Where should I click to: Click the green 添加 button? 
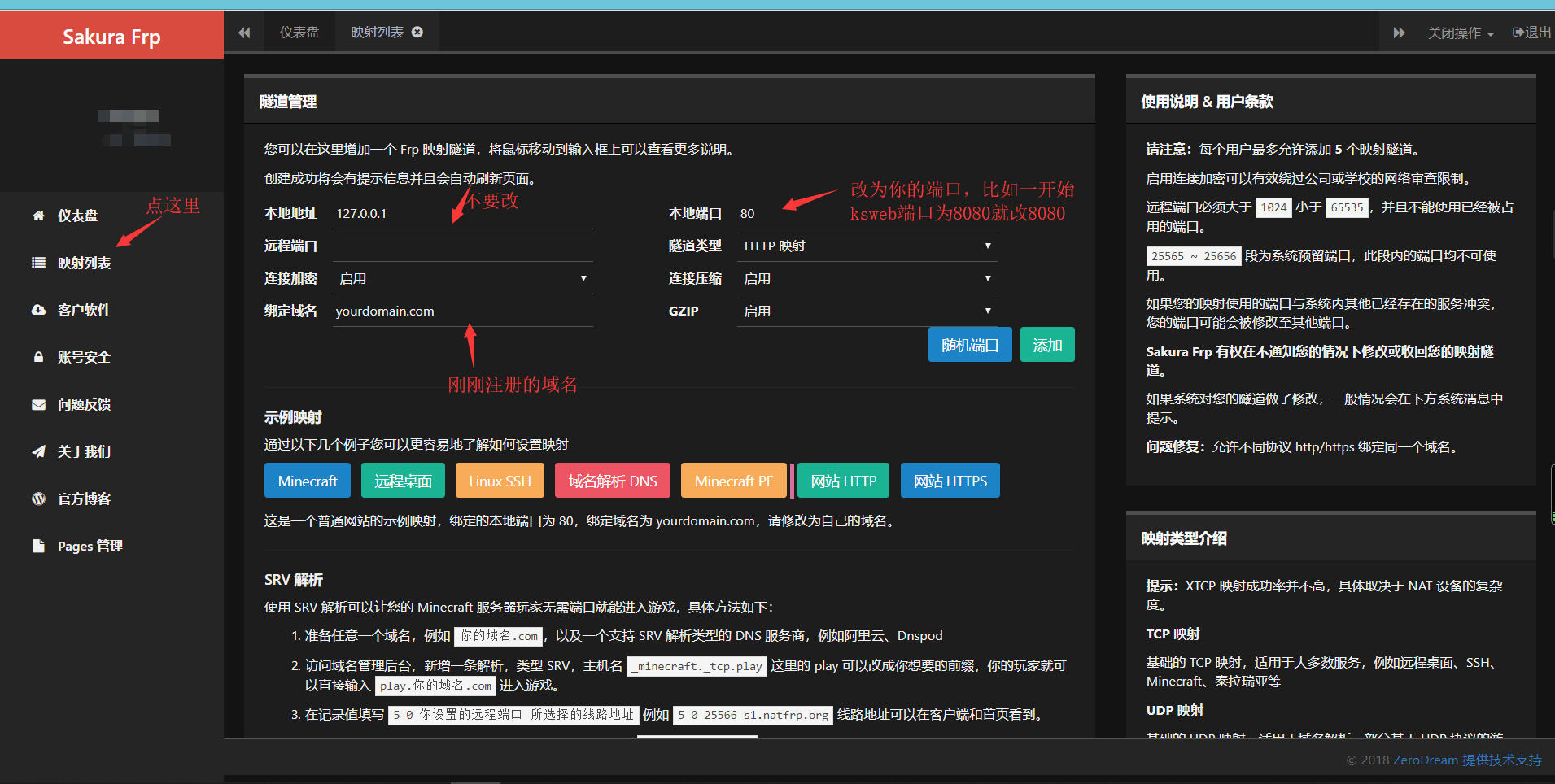tap(1046, 345)
